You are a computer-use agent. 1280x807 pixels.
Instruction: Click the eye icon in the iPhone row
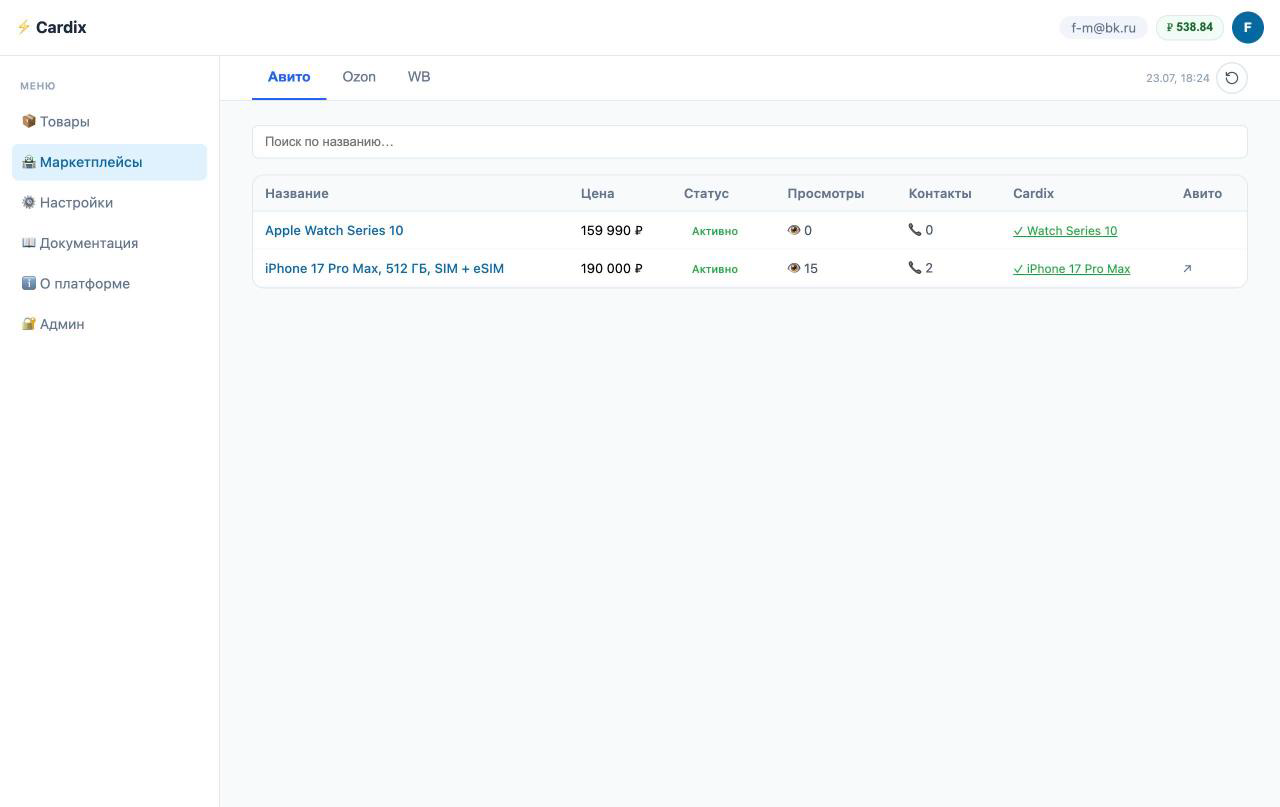tap(794, 268)
